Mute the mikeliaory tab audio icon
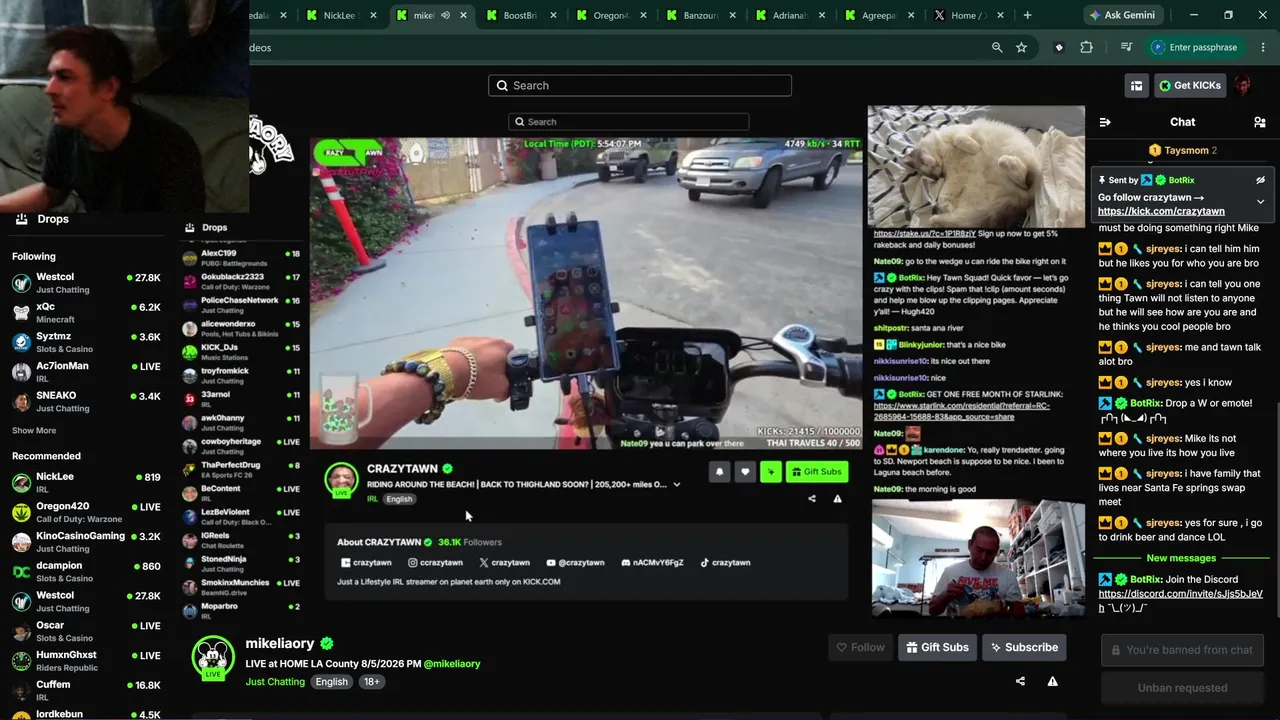Viewport: 1280px width, 720px height. pyautogui.click(x=445, y=15)
